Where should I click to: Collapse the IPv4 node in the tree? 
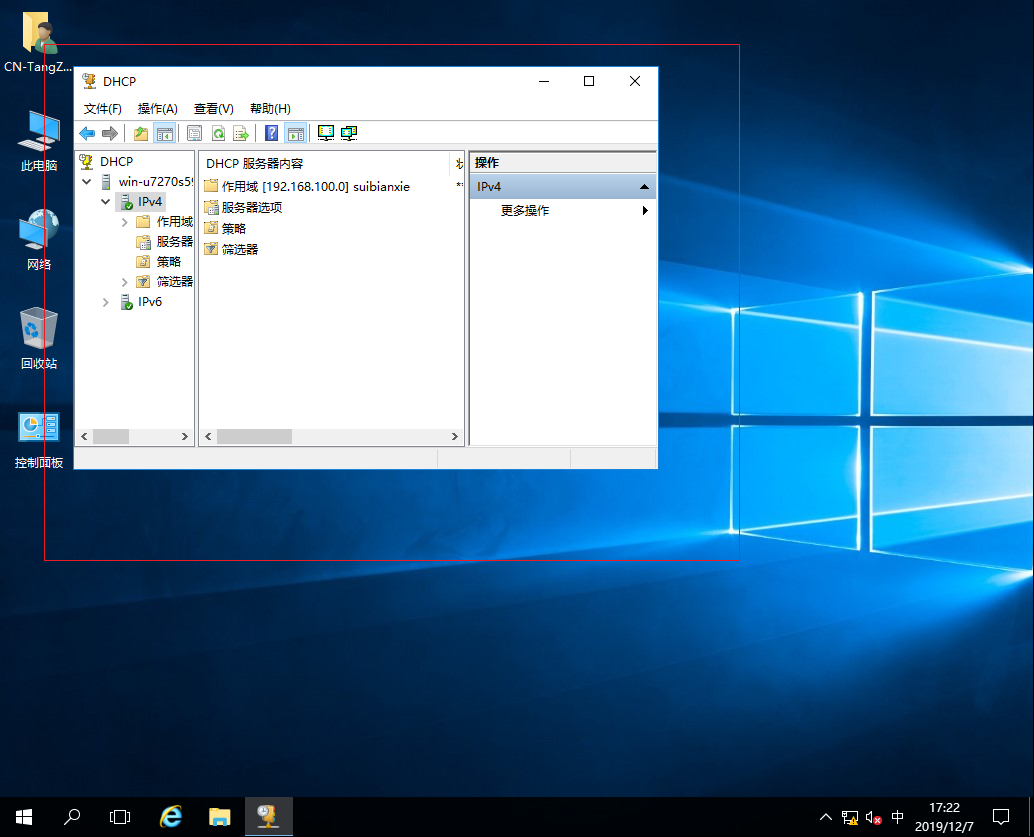coord(106,201)
